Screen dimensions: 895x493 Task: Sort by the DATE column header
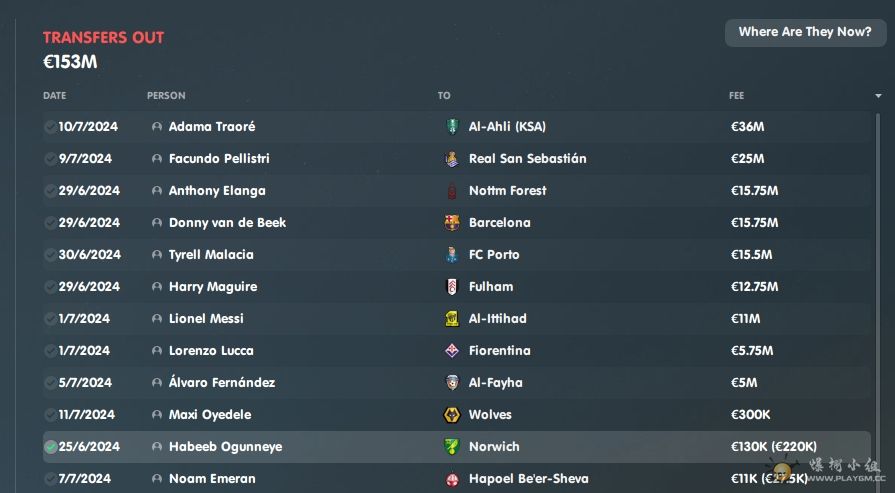pos(55,95)
